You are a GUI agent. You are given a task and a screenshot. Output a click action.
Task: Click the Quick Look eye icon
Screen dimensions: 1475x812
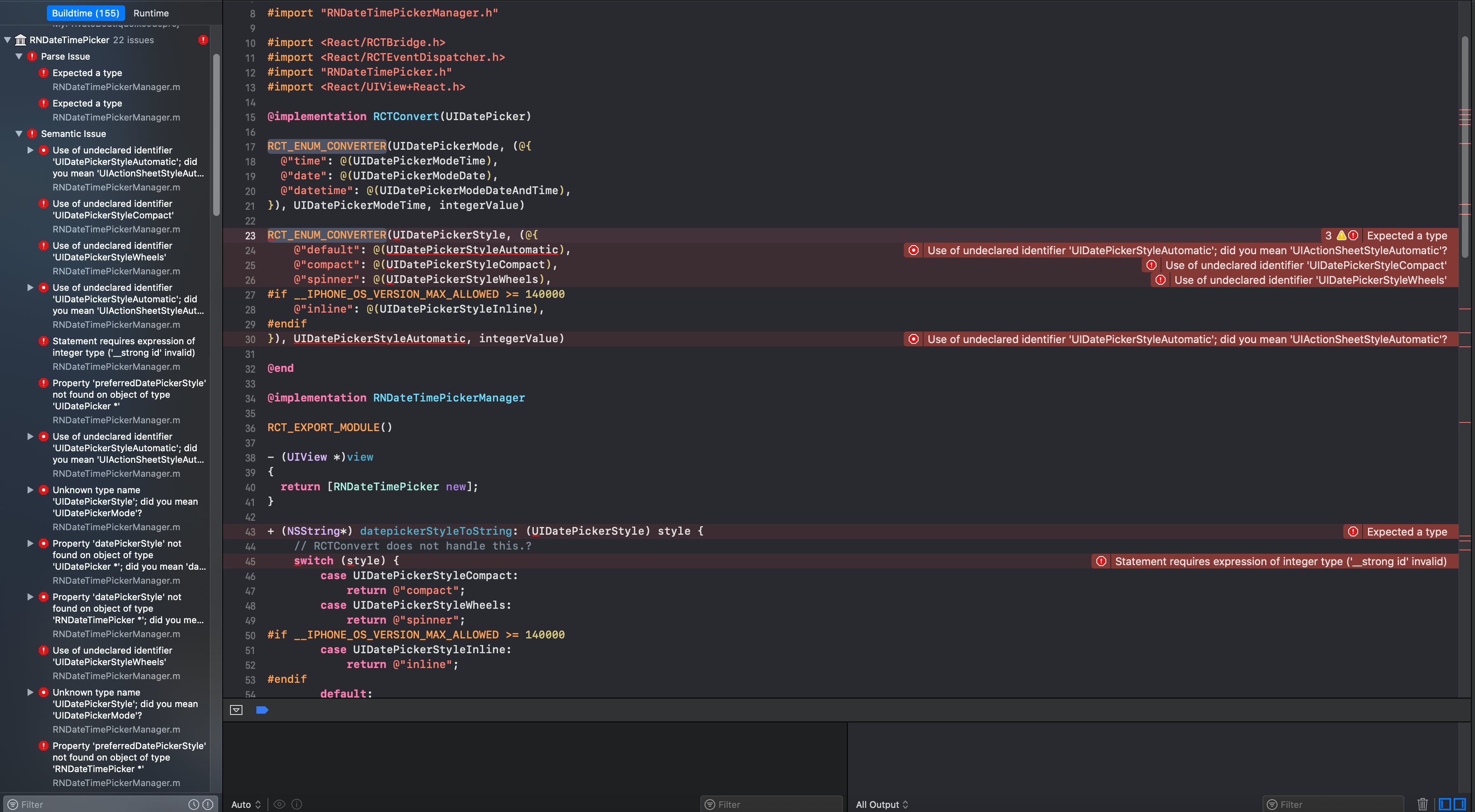coord(279,805)
